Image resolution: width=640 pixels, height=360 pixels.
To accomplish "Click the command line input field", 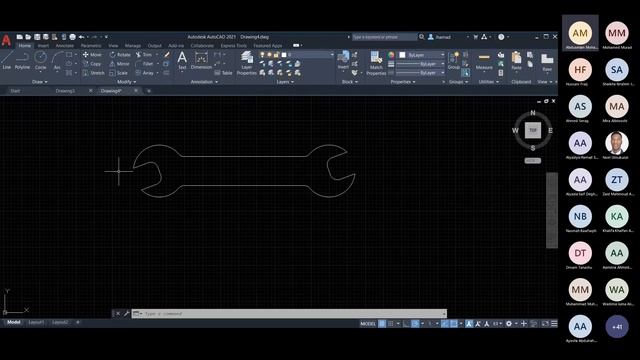I will tap(289, 313).
